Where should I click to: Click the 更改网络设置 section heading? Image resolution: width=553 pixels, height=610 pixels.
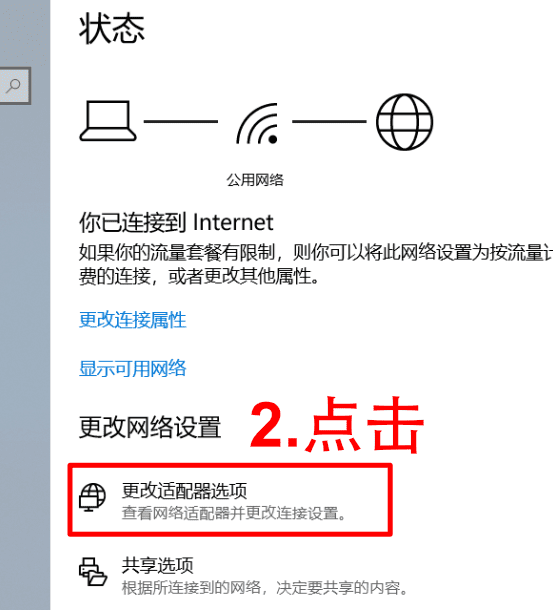(x=150, y=428)
